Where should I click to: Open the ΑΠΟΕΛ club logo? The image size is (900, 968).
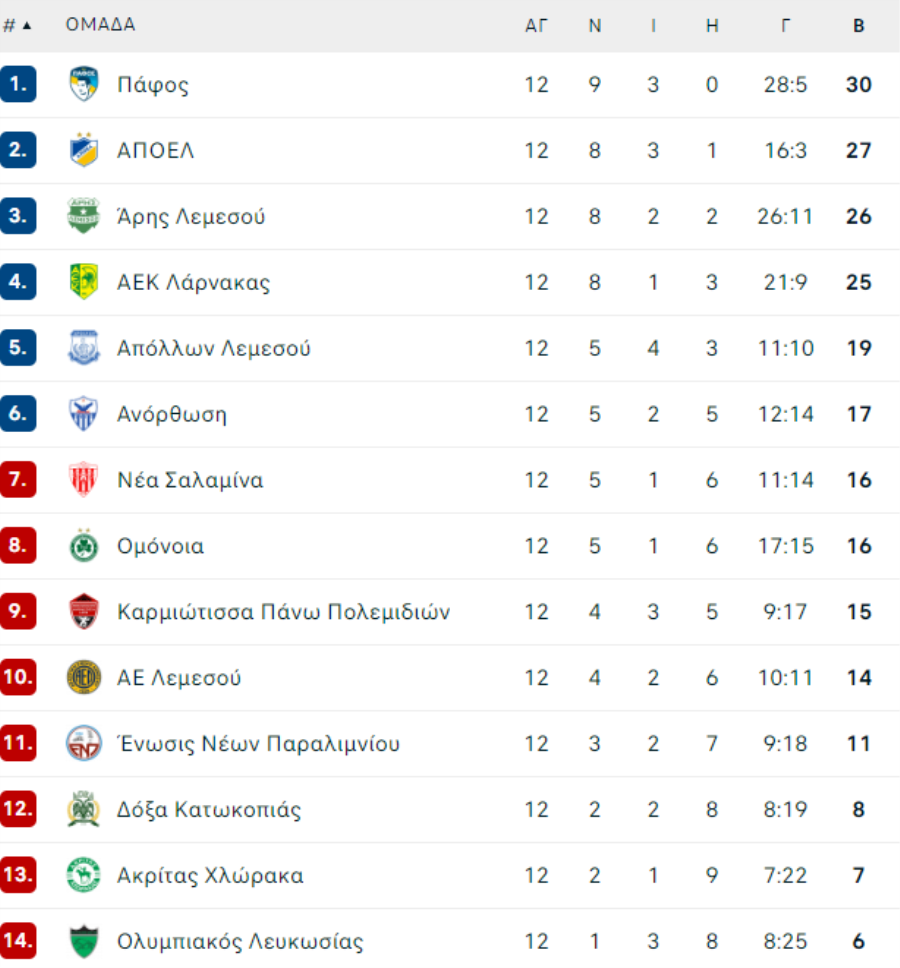point(83,150)
